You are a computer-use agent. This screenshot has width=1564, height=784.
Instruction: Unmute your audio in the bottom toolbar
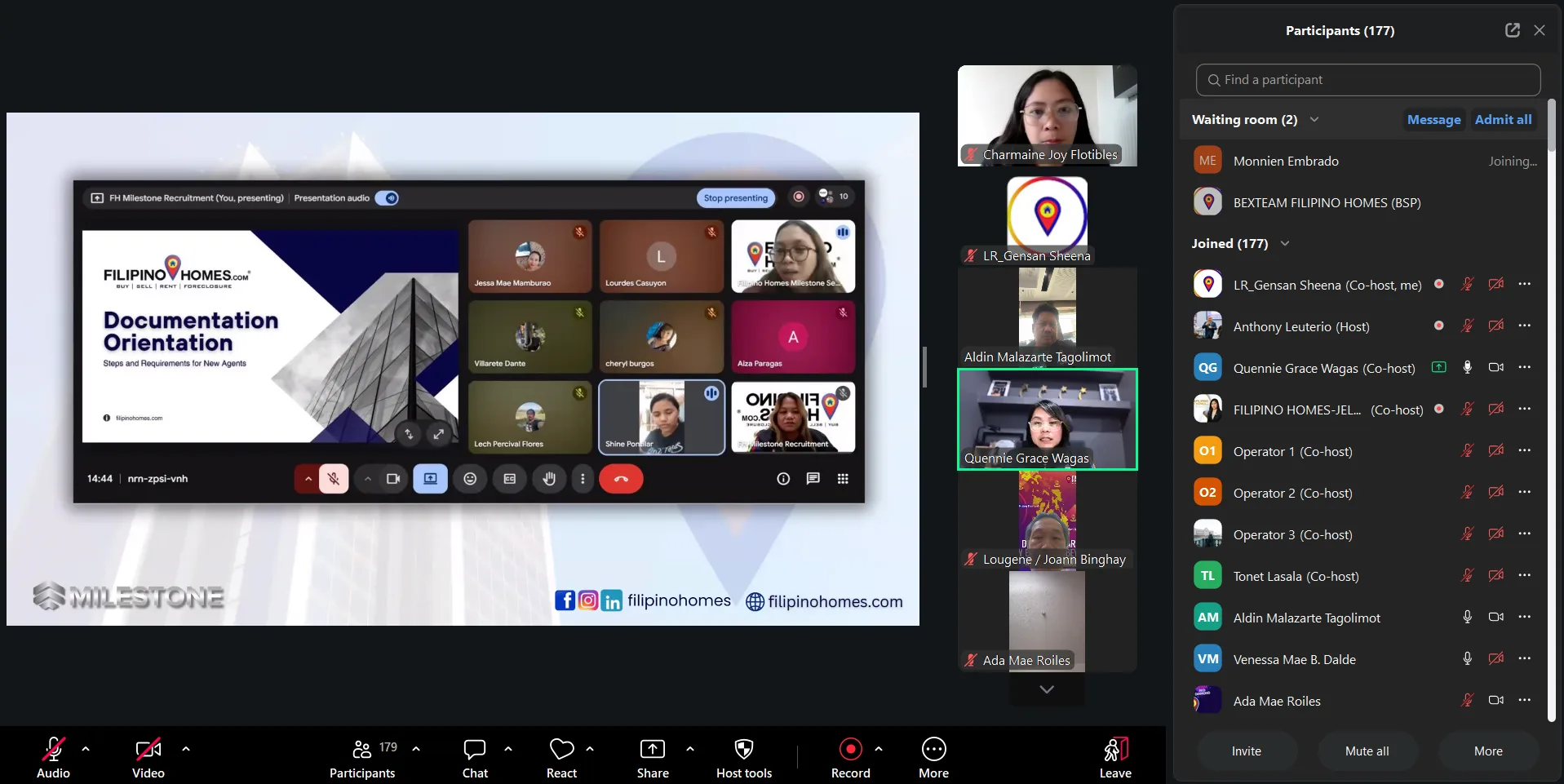53,757
